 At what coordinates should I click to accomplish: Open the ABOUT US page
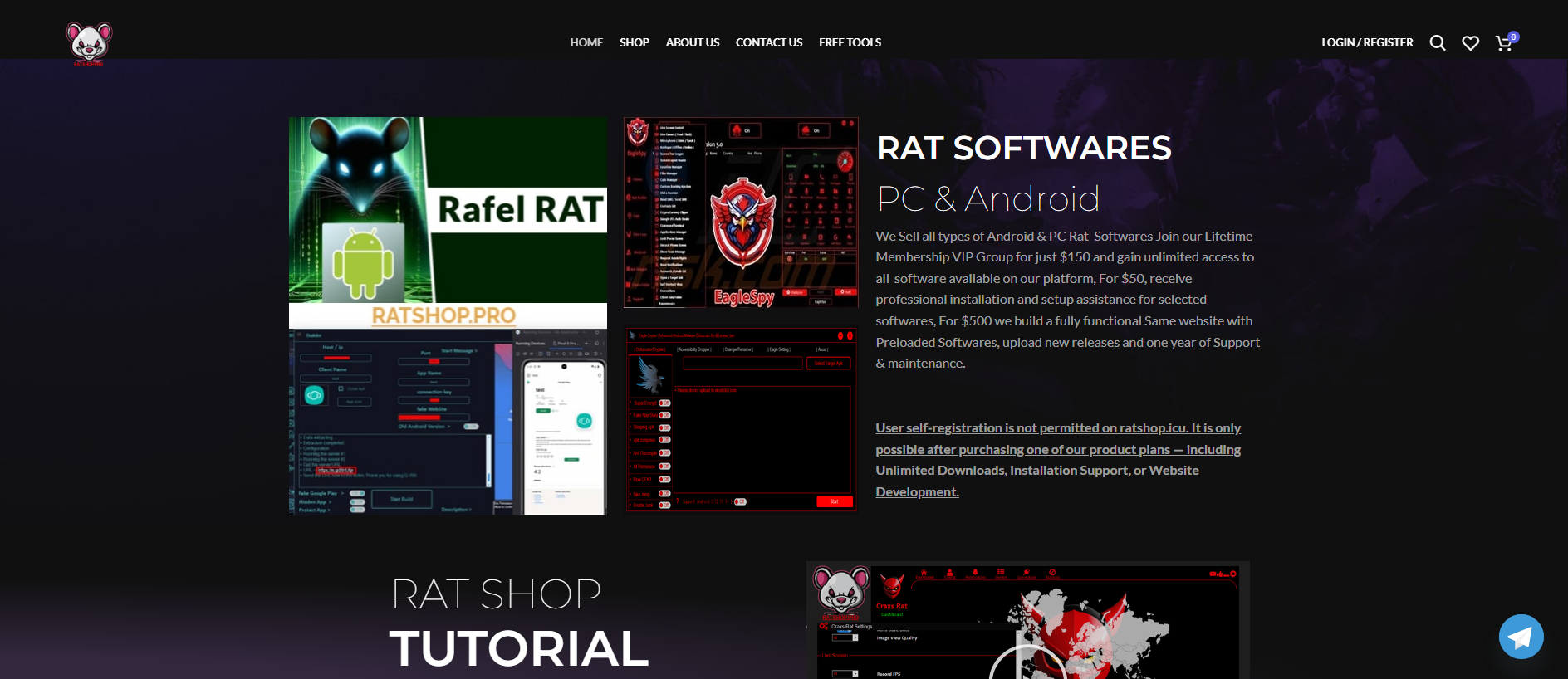(693, 42)
